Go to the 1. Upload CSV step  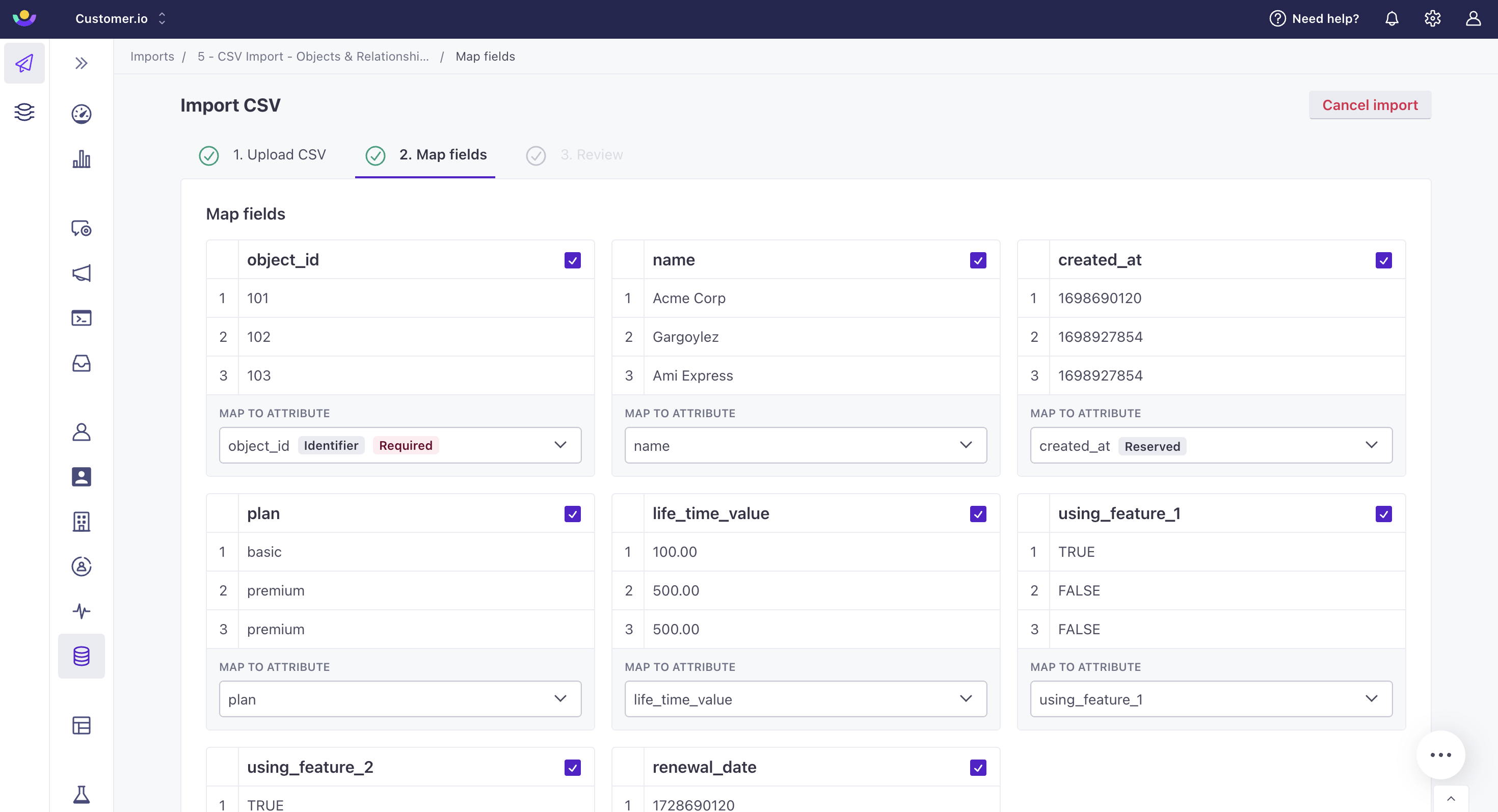(x=263, y=155)
